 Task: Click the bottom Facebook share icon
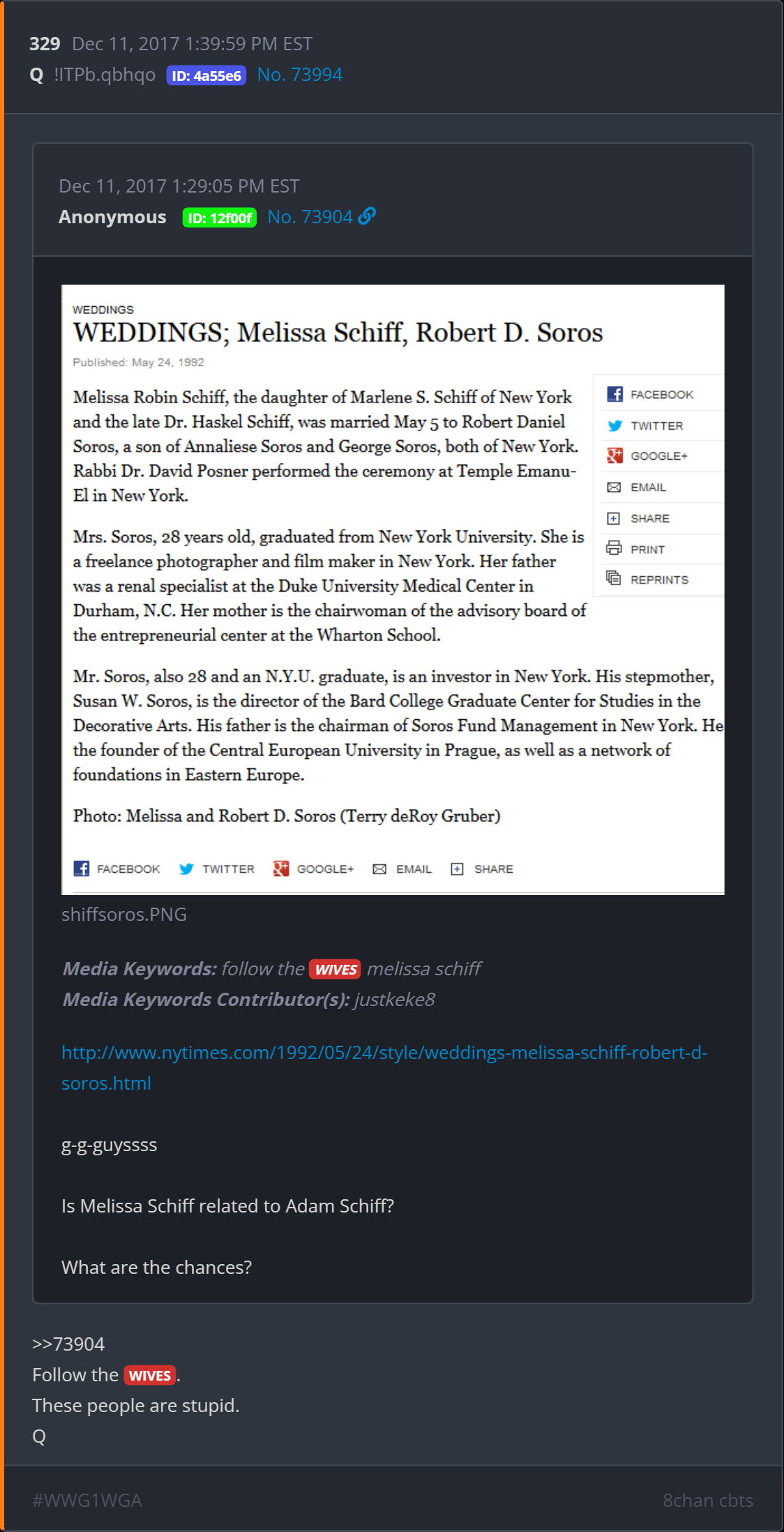pos(82,869)
